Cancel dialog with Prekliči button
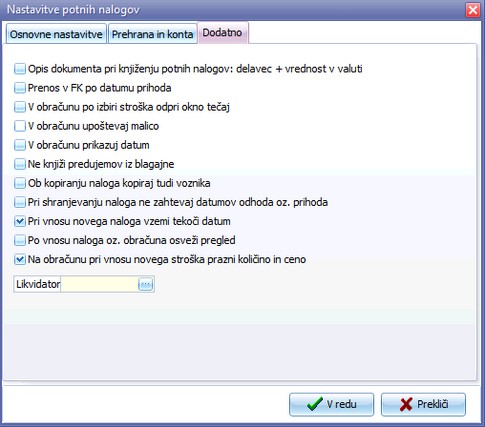Image resolution: width=485 pixels, height=427 pixels. [423, 404]
